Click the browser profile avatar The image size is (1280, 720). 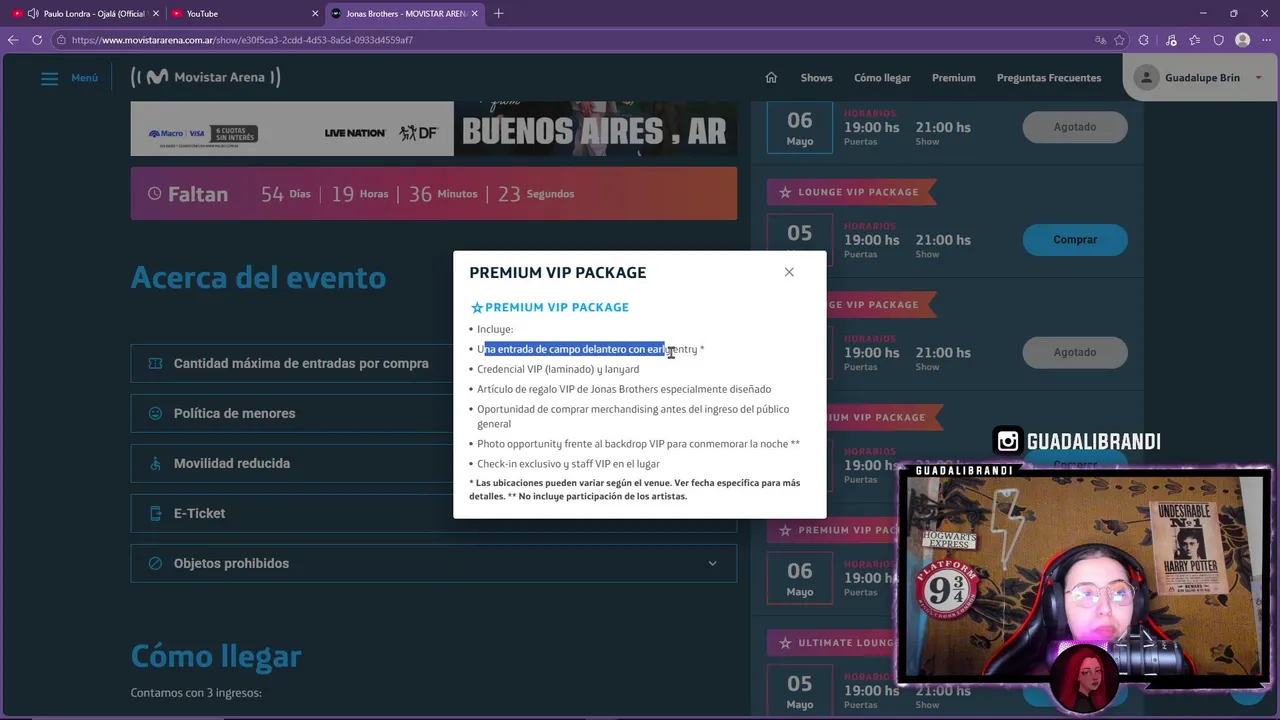pyautogui.click(x=1242, y=40)
